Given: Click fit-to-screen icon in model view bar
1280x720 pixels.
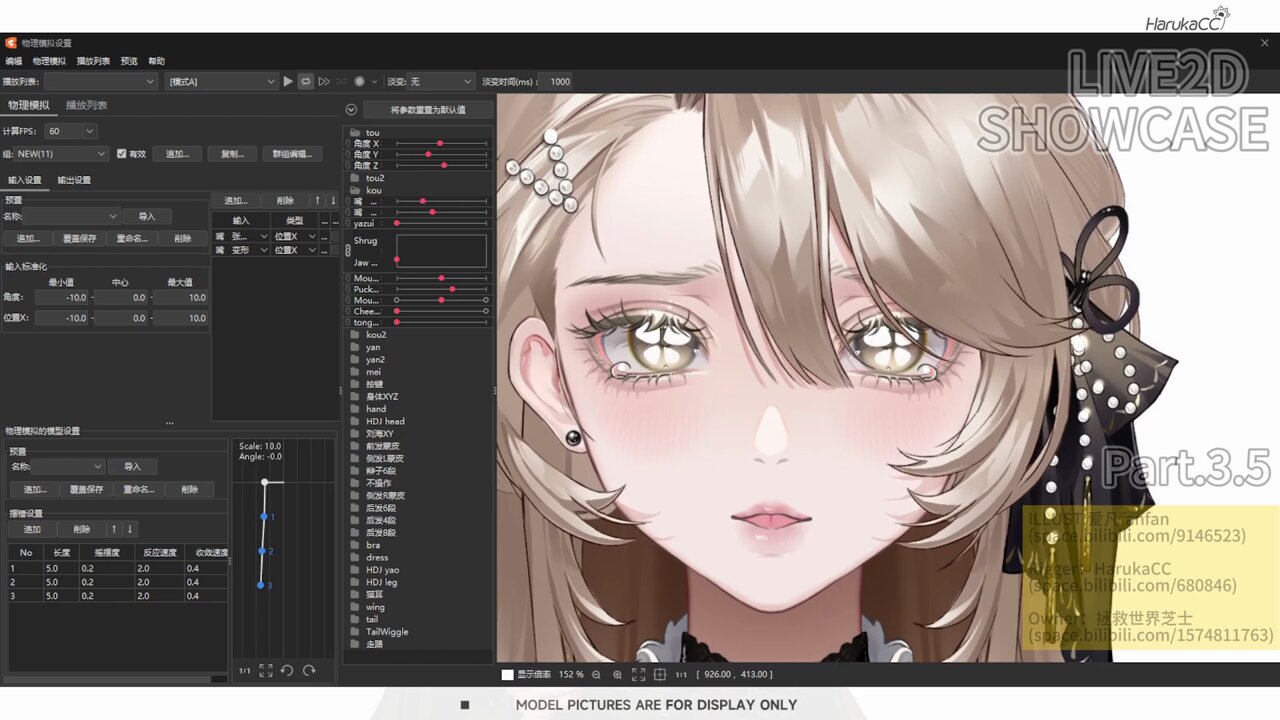Looking at the screenshot, I should coord(638,675).
